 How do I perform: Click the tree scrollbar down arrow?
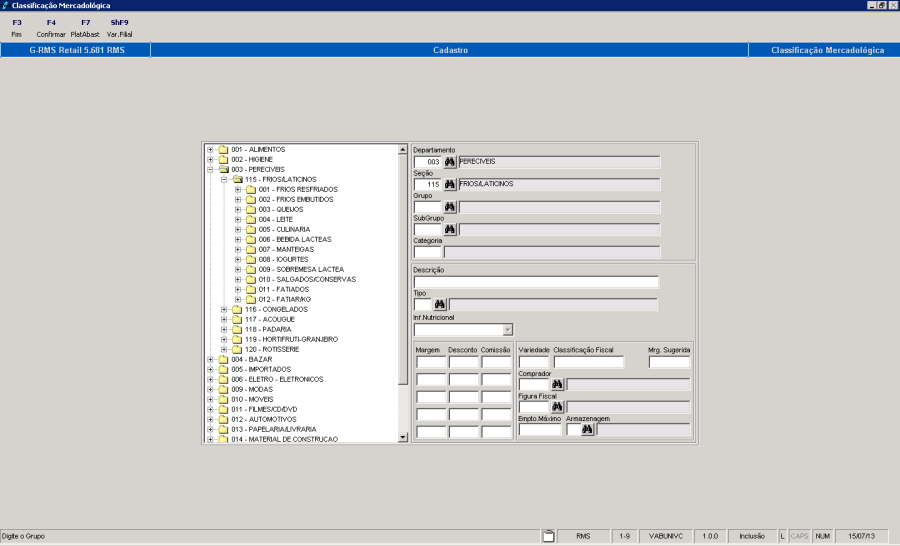tap(402, 437)
